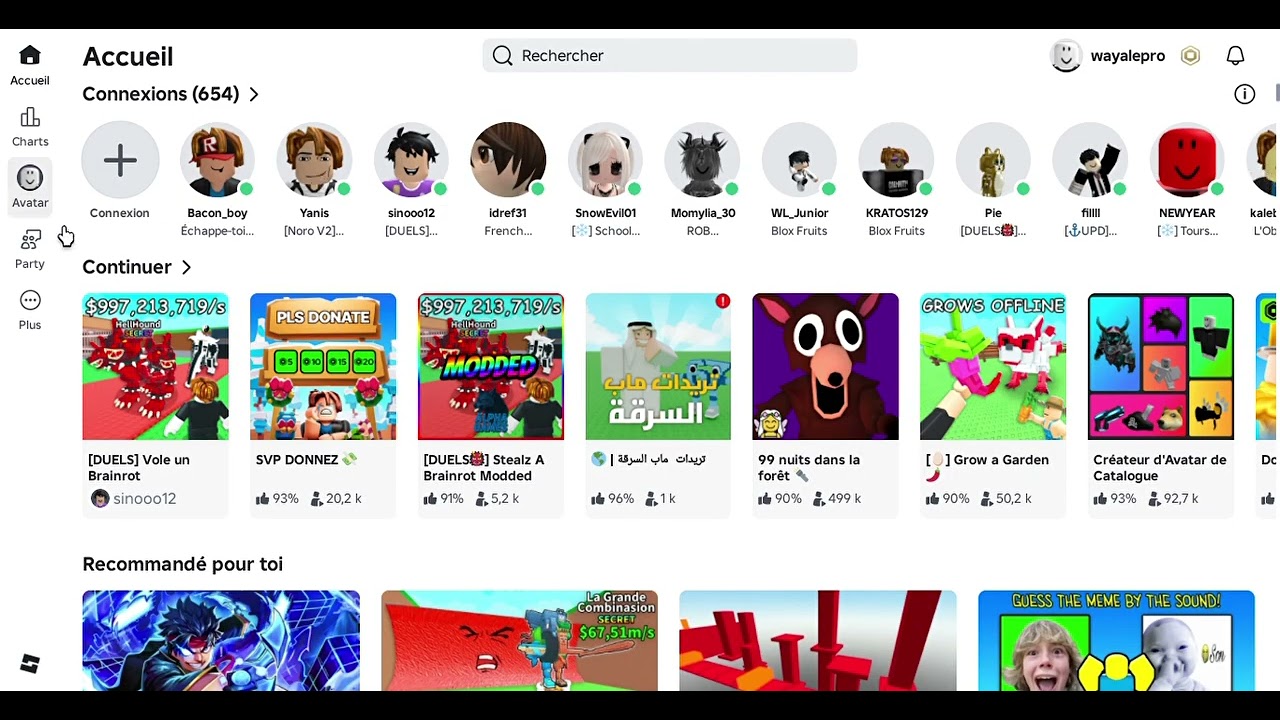Image resolution: width=1280 pixels, height=720 pixels.
Task: Open notifications bell
Action: [x=1236, y=56]
